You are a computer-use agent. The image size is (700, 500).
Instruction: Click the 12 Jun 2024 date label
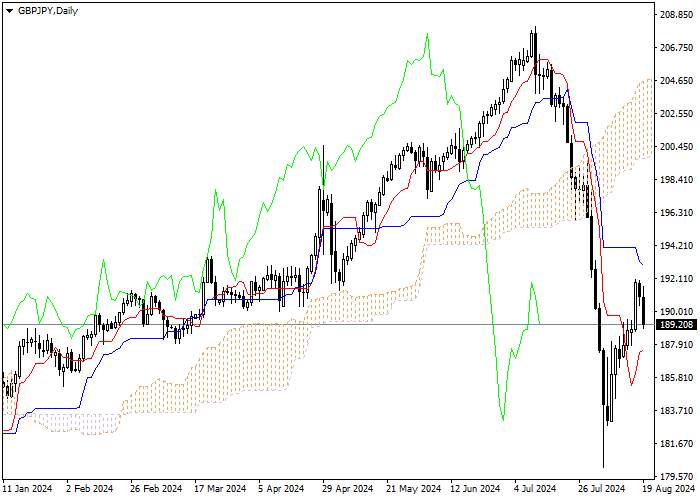475,488
